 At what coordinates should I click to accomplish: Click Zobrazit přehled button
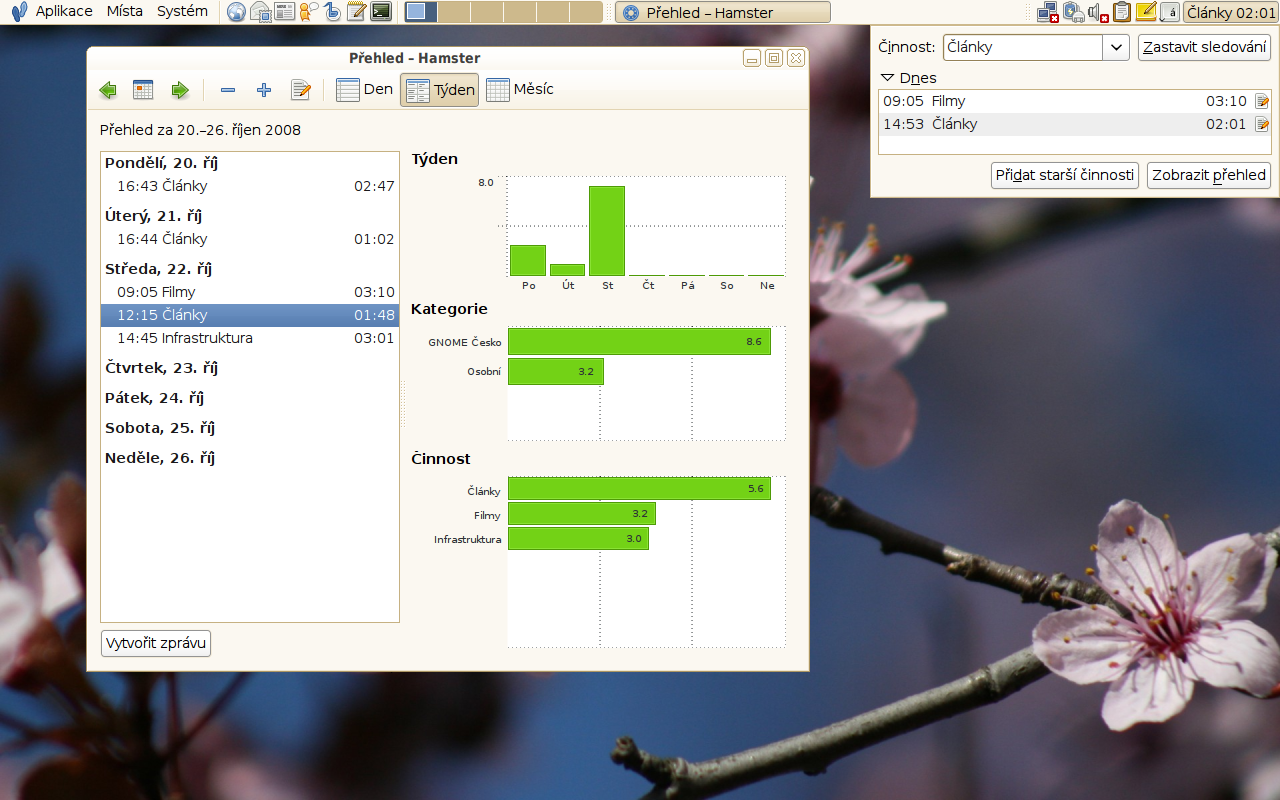point(1209,175)
